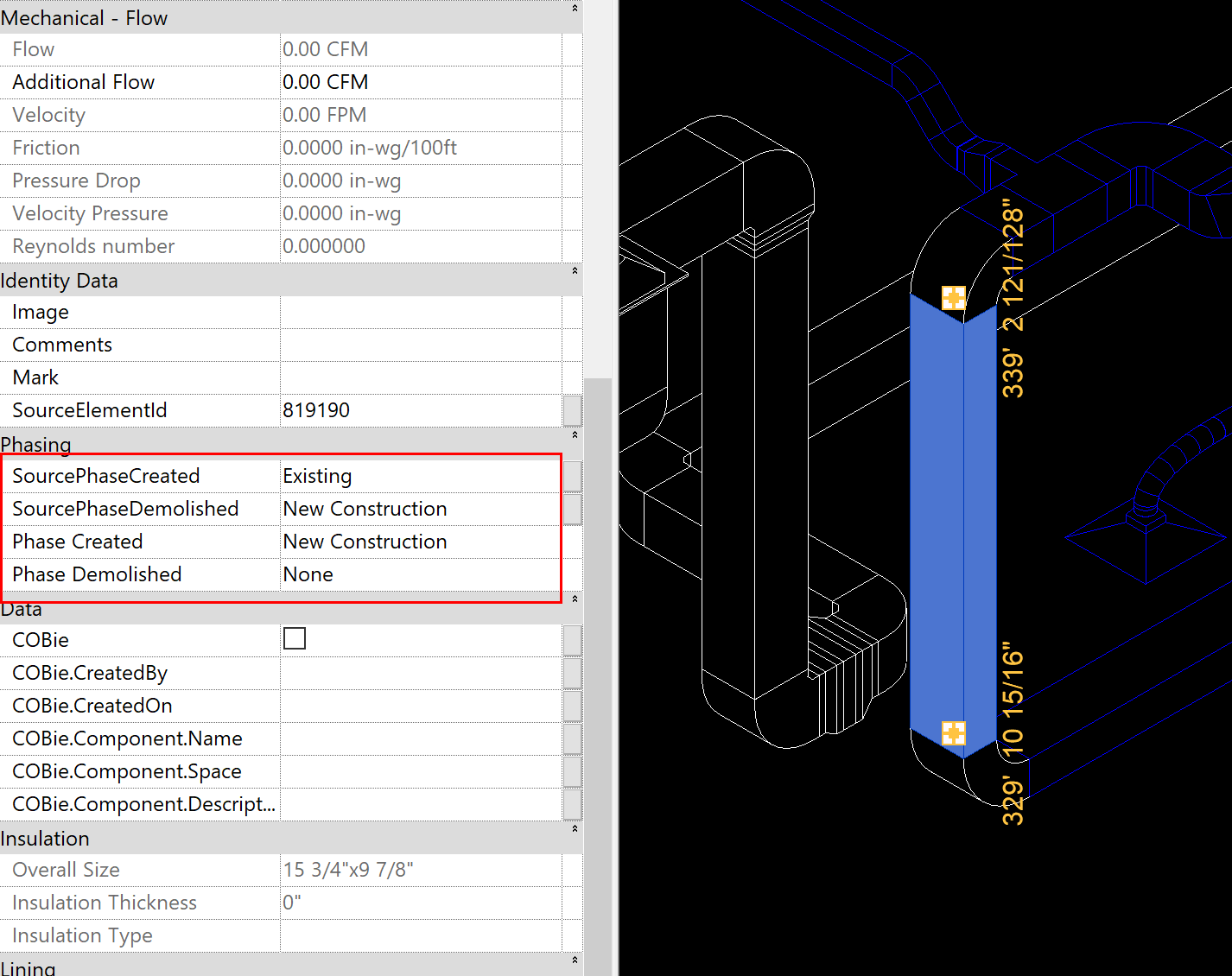Open the Phase Demolished value dropdown
The width and height of the screenshot is (1232, 976).
[x=420, y=574]
